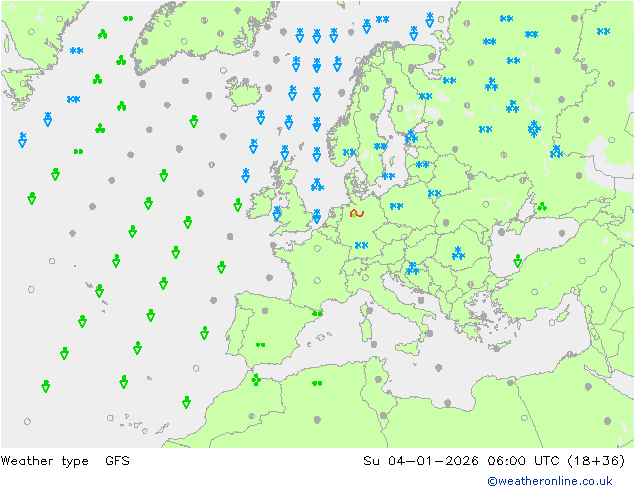
Task: Click the snow symbol over Estonia
Action: point(411,137)
